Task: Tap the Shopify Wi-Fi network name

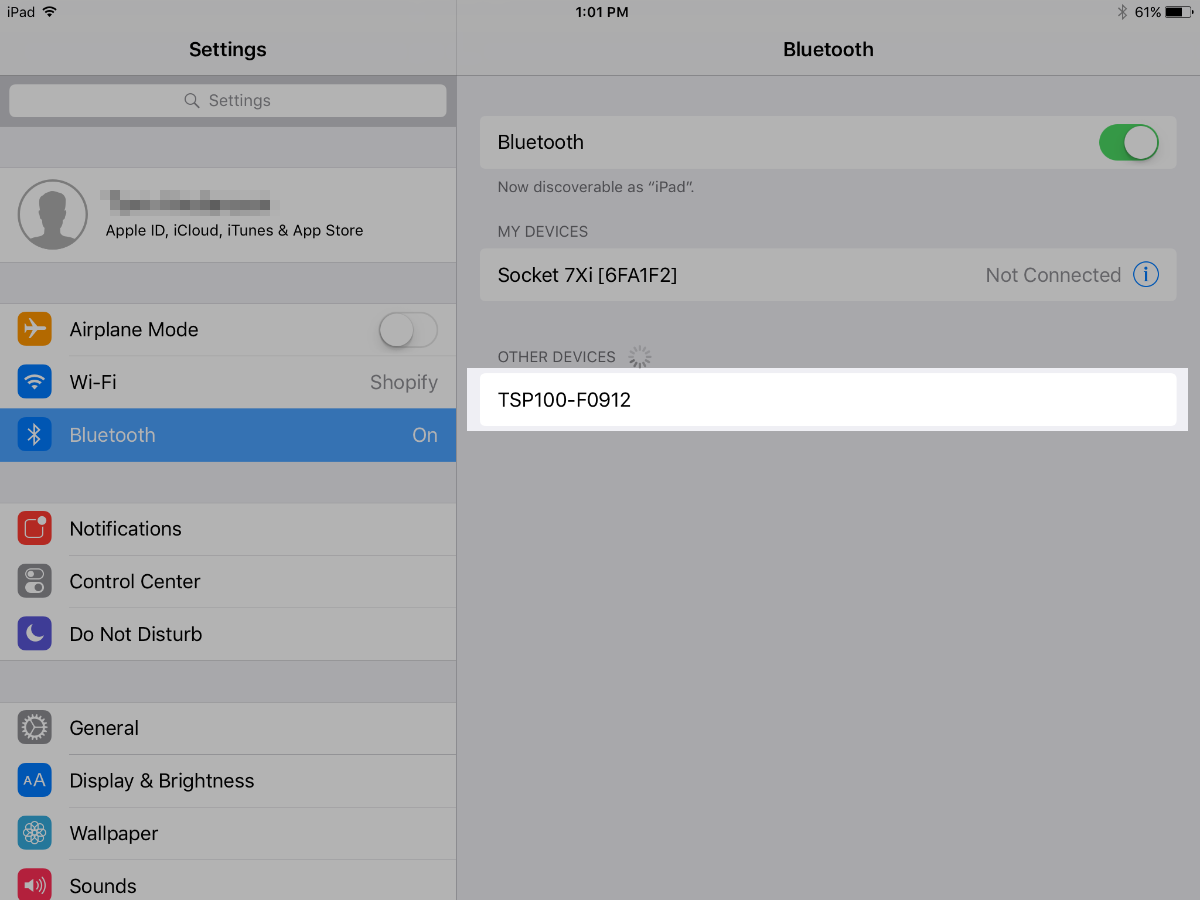Action: coord(404,382)
